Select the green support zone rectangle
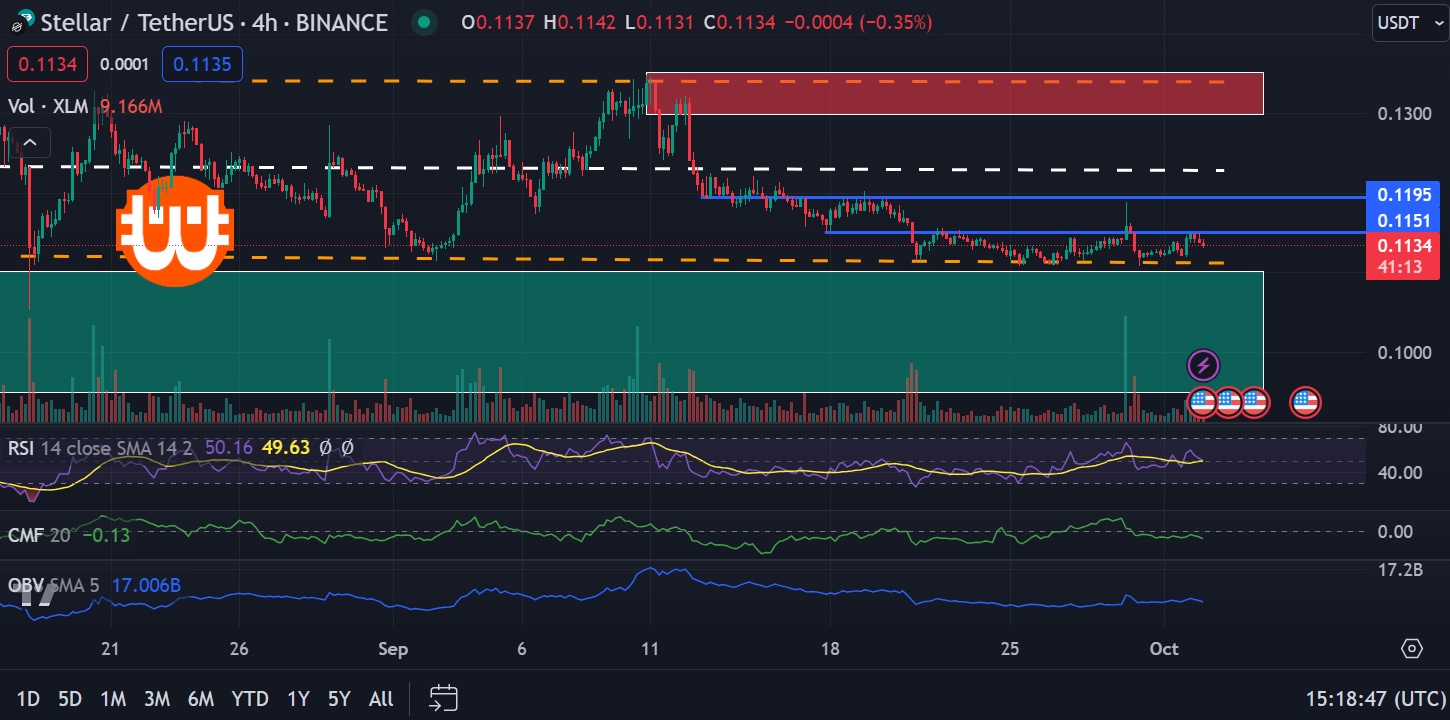The width and height of the screenshot is (1450, 720). [632, 332]
